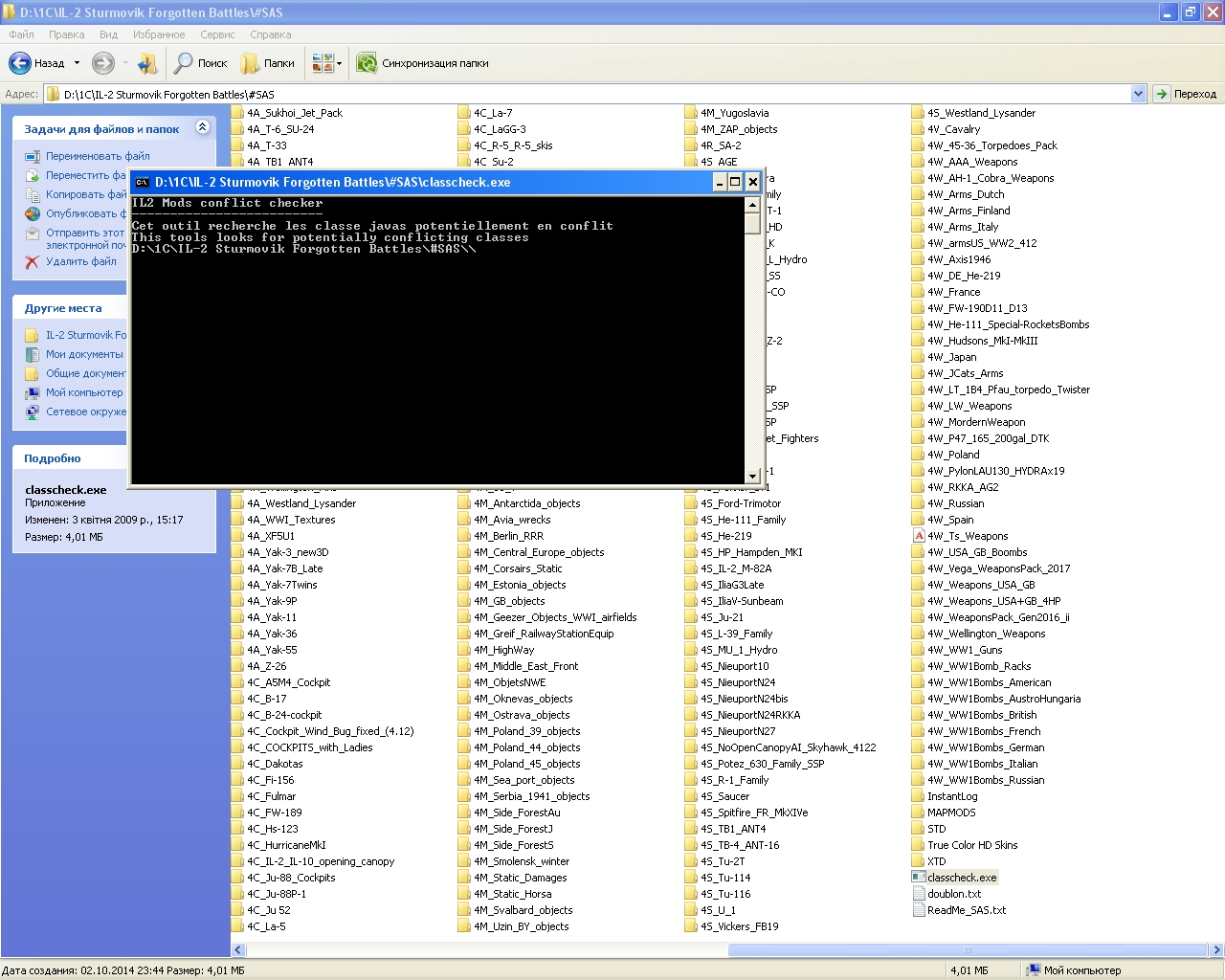The width and height of the screenshot is (1225, 980).
Task: Click the horizontal scrollbar thumb in file list
Action: (x=967, y=950)
